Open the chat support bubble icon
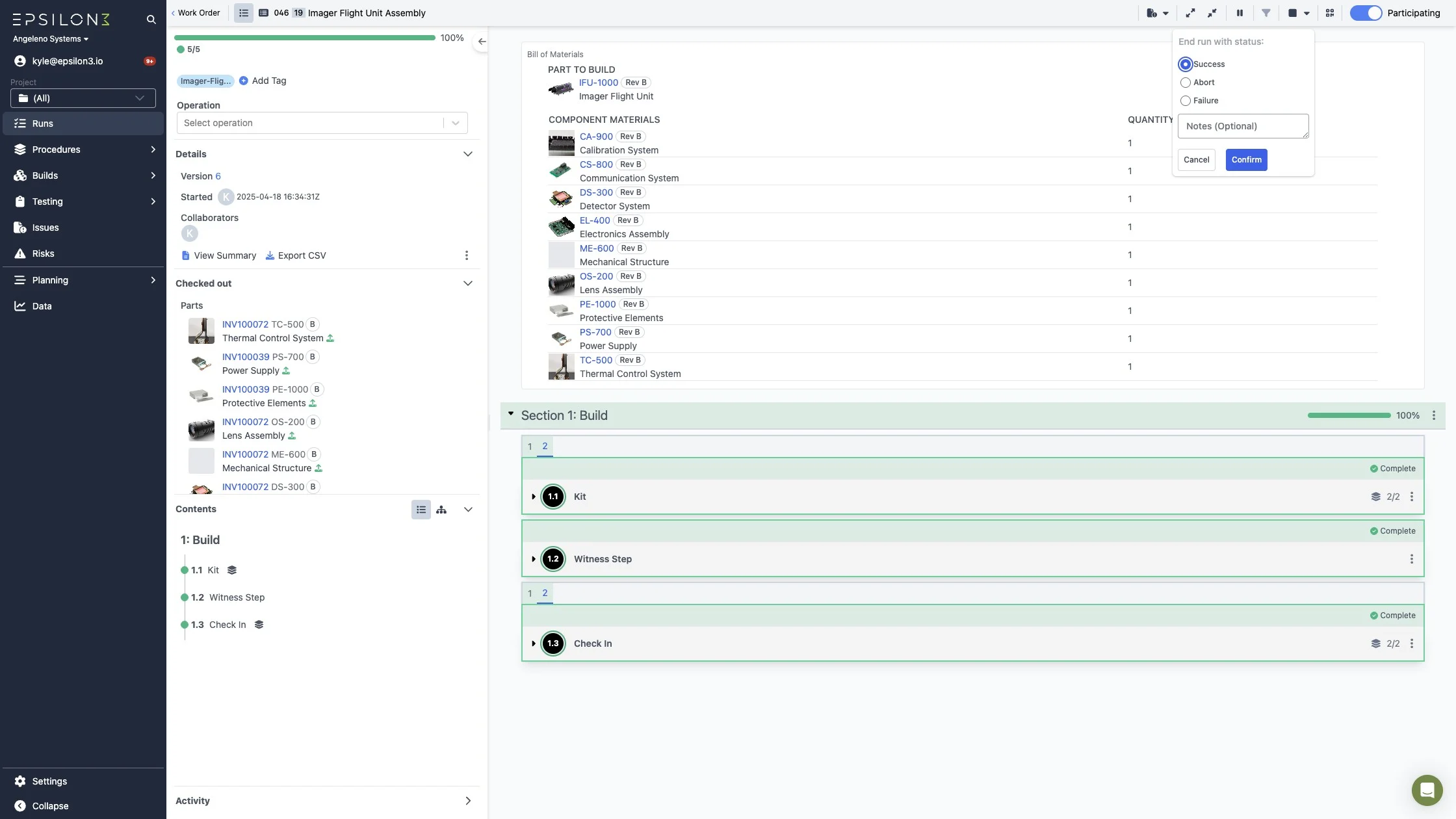 (x=1427, y=790)
